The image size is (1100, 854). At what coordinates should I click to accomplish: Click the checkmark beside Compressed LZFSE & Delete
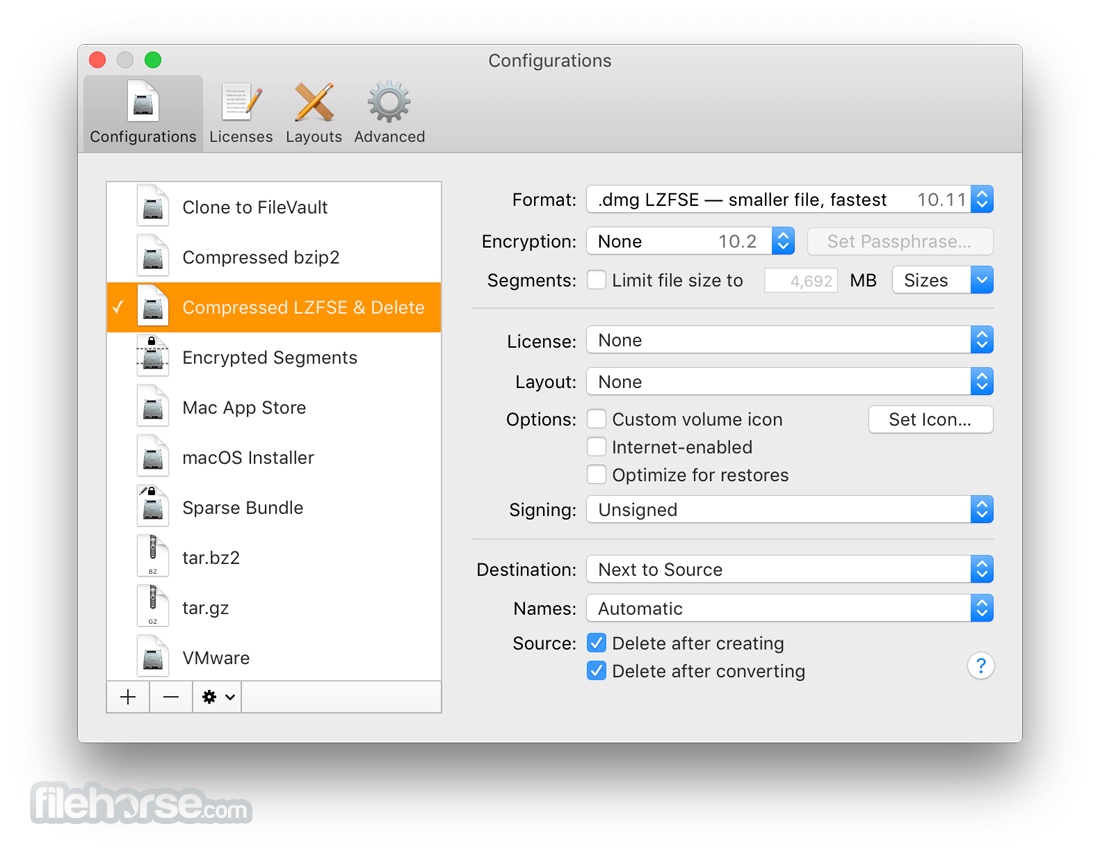119,307
